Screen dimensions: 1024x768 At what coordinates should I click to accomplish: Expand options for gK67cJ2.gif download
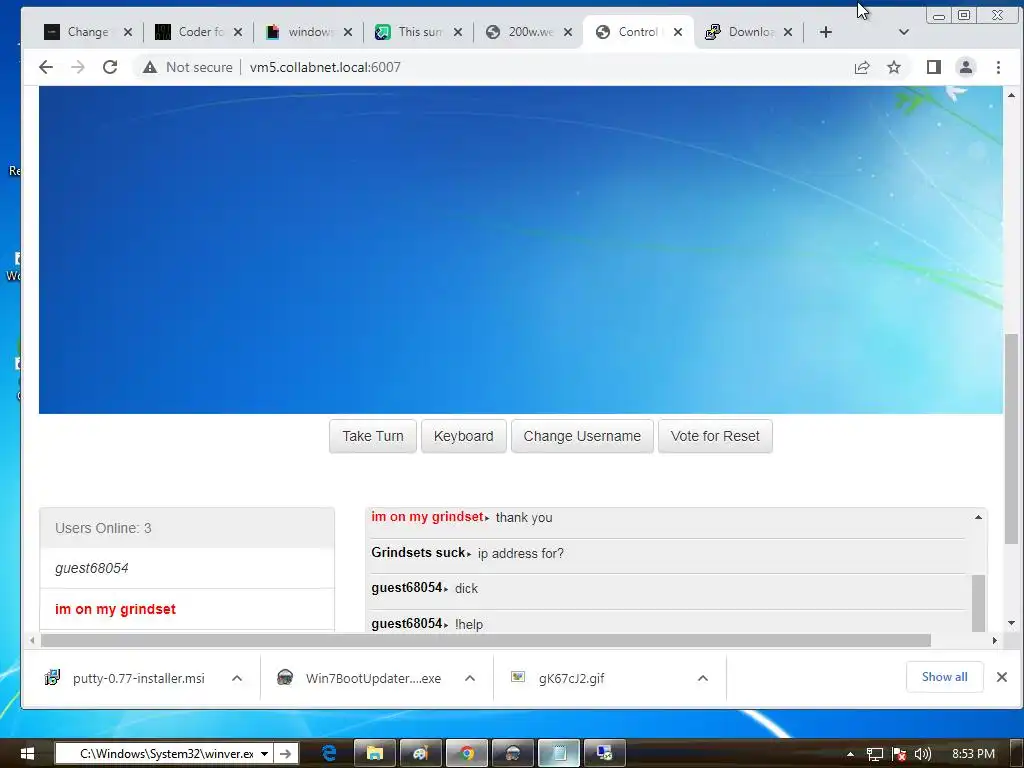tap(703, 679)
